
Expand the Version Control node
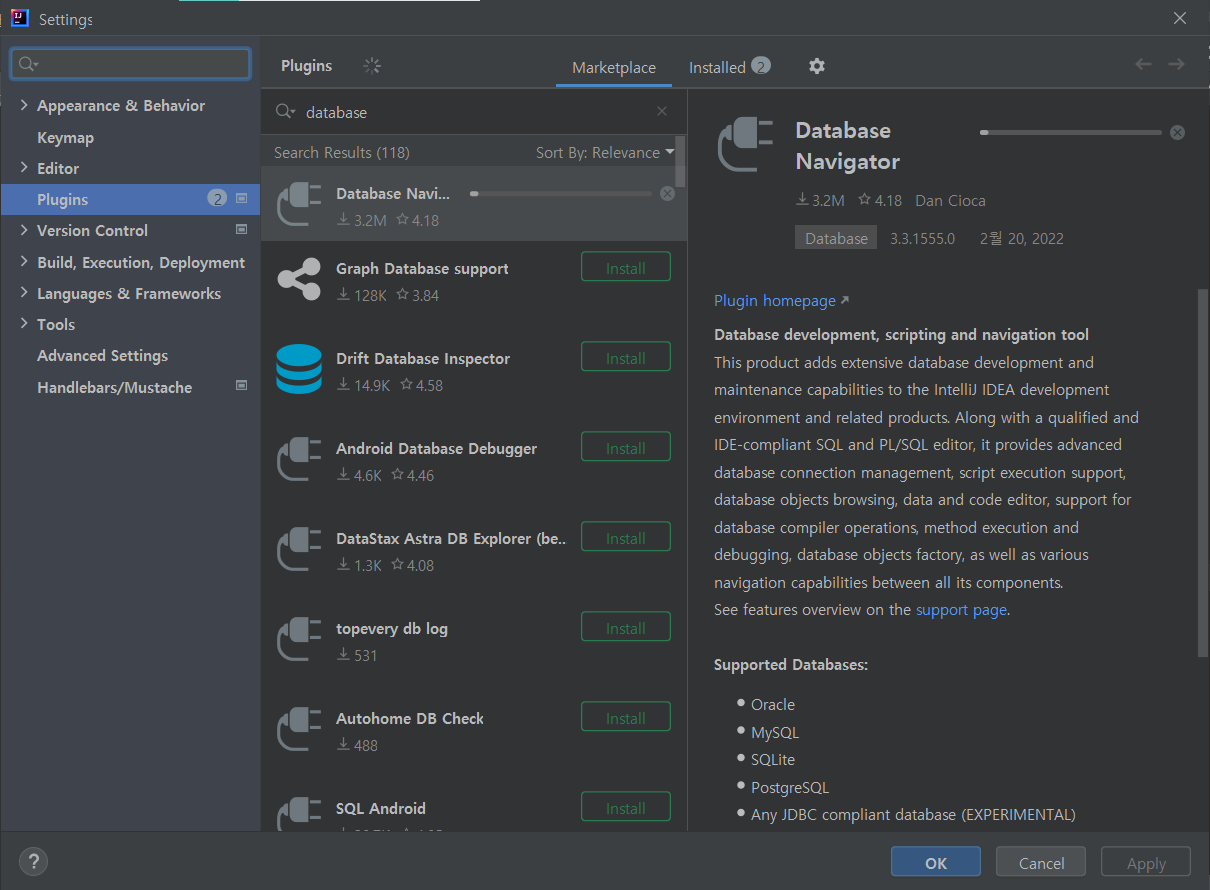point(24,230)
